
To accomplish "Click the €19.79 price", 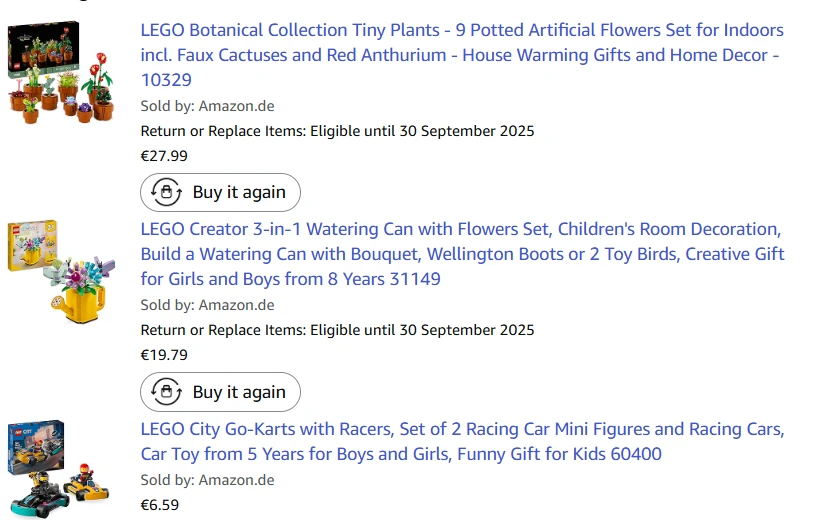I will [x=164, y=354].
